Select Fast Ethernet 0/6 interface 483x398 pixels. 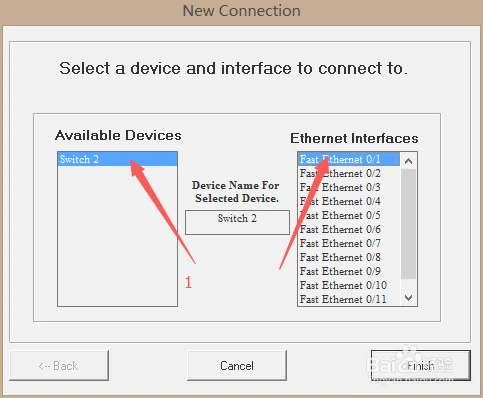(349, 229)
